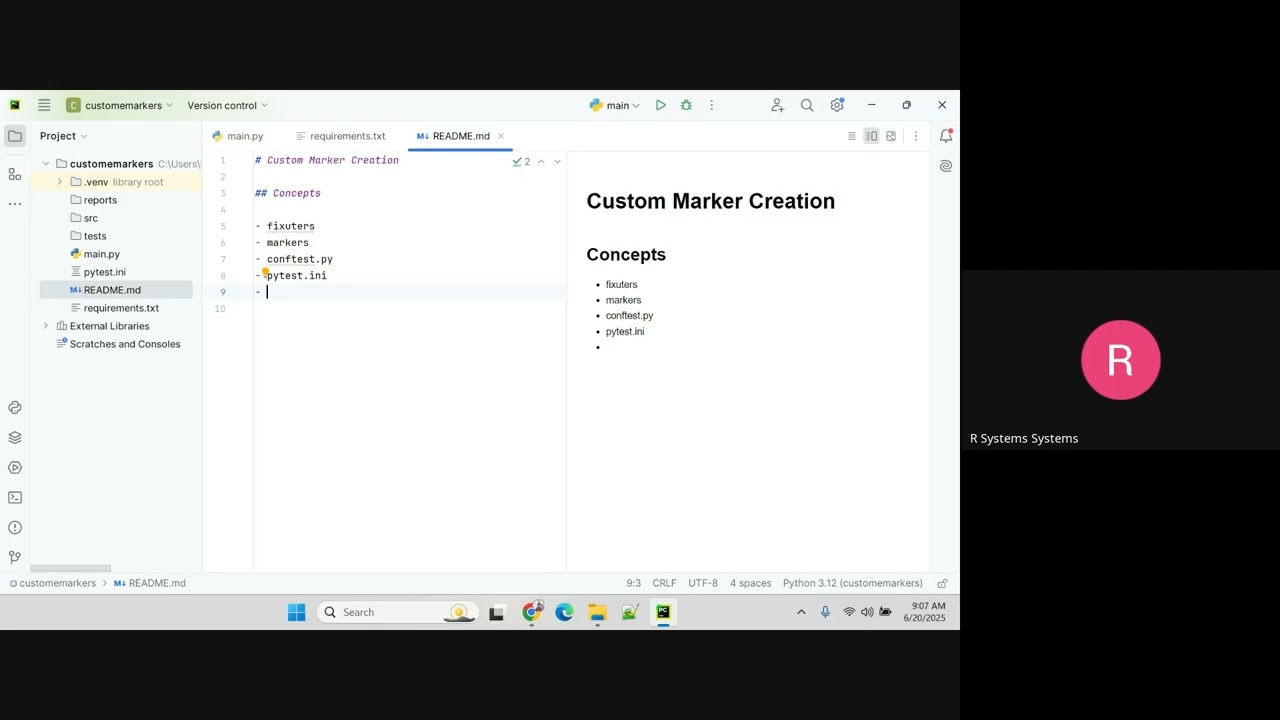Open the Project tool window icon
The height and width of the screenshot is (720, 1280).
pyautogui.click(x=15, y=136)
